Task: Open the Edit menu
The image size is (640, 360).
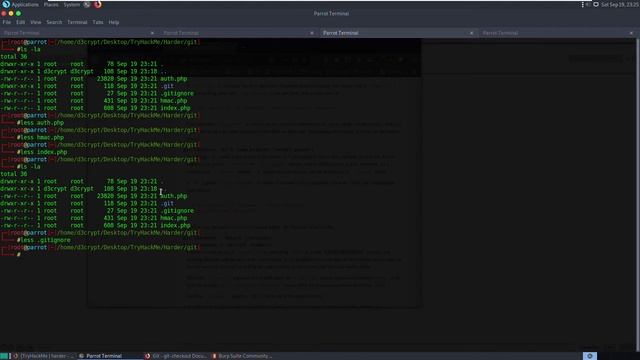Action: pyautogui.click(x=20, y=22)
